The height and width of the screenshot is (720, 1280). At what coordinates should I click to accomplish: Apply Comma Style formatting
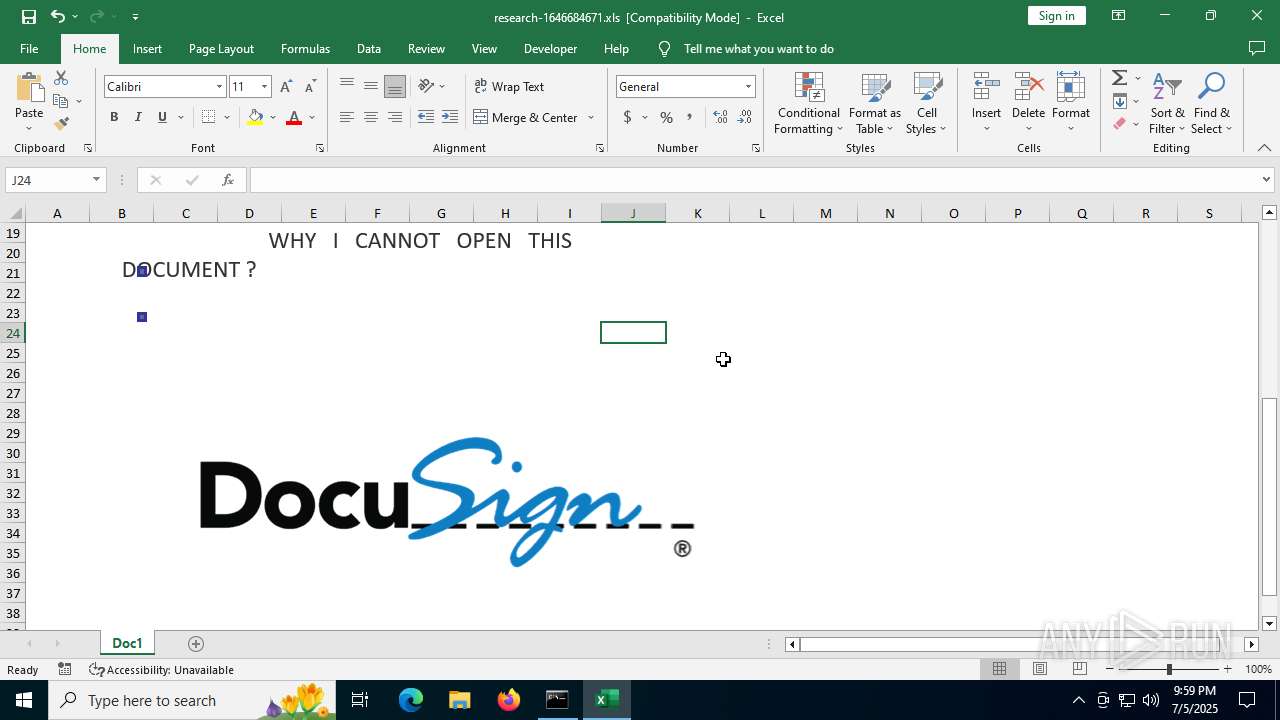point(691,117)
